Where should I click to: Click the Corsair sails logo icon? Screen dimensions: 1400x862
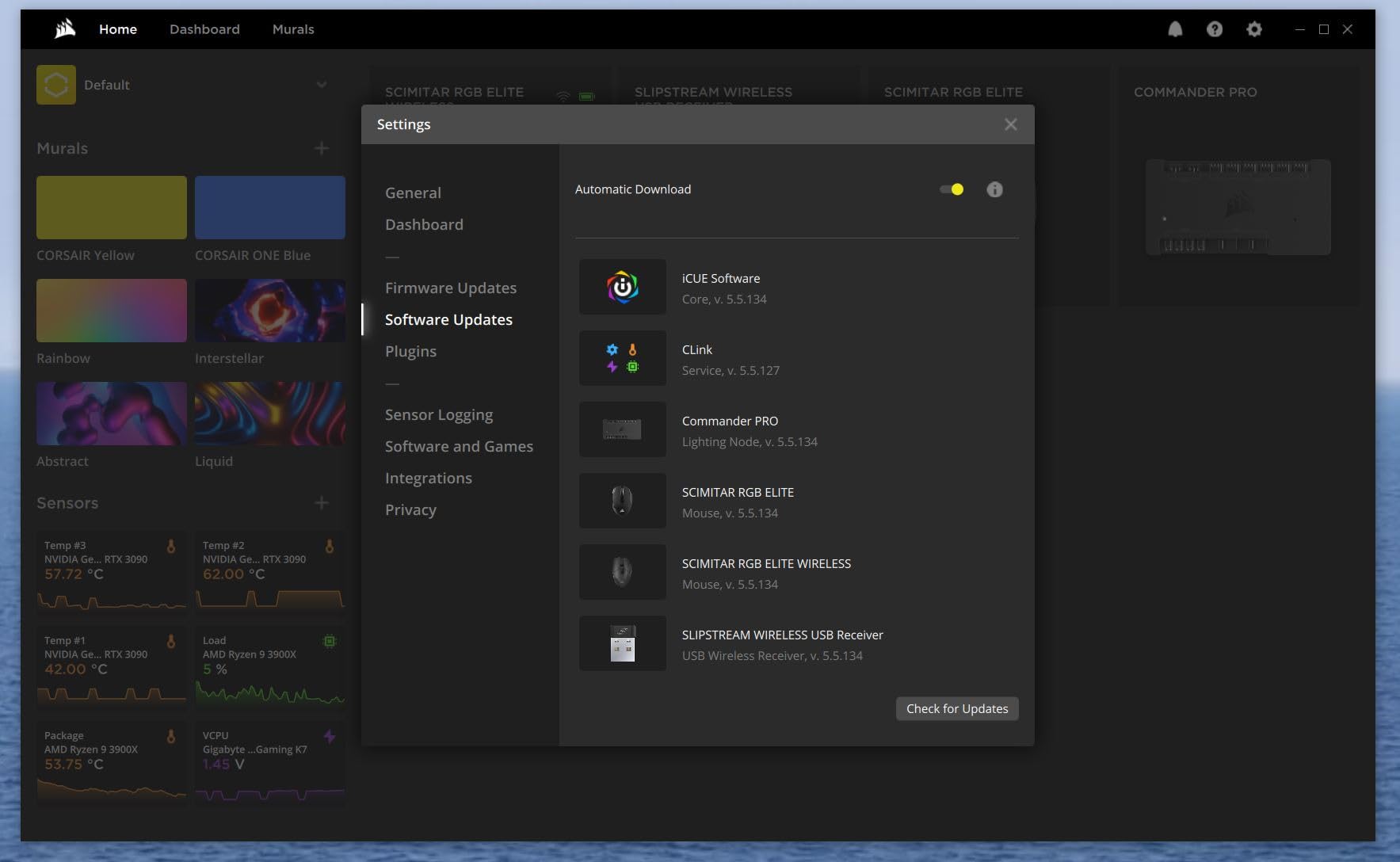point(65,29)
